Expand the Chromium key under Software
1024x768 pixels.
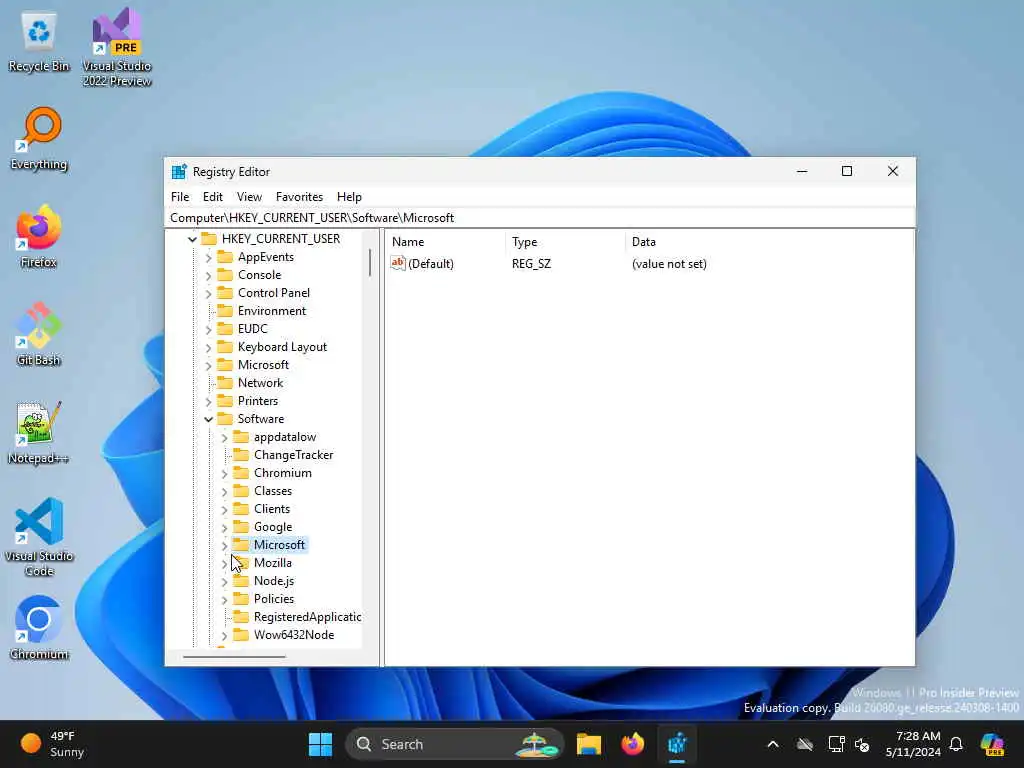pos(225,473)
